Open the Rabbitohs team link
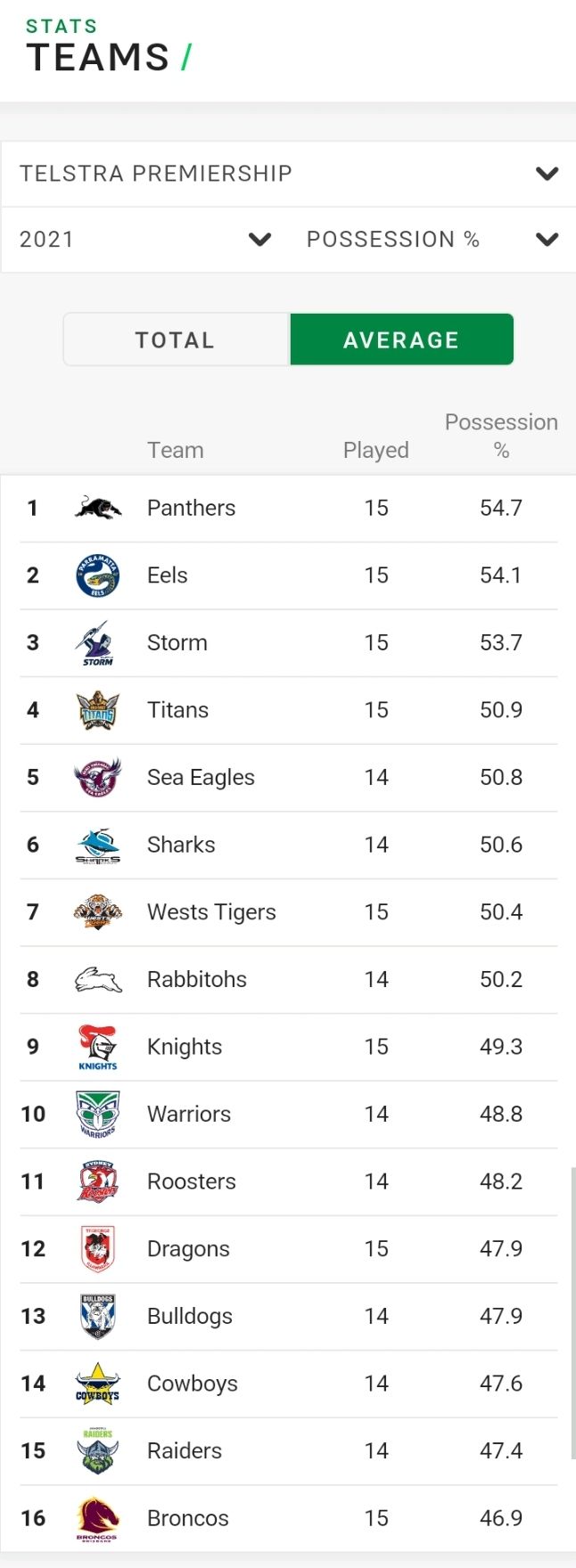Viewport: 576px width, 1568px height. tap(197, 980)
